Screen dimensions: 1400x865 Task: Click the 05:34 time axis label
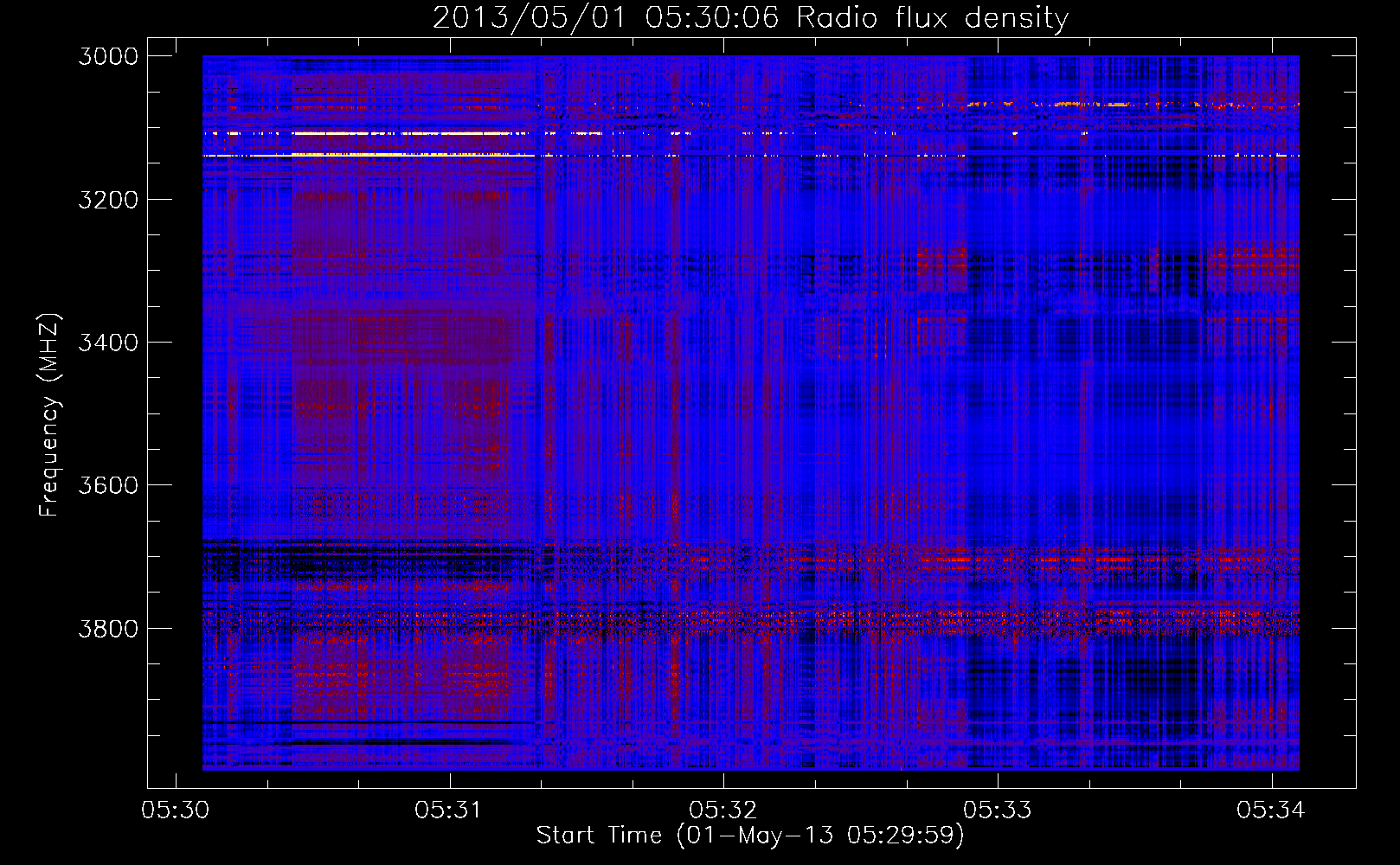1271,811
